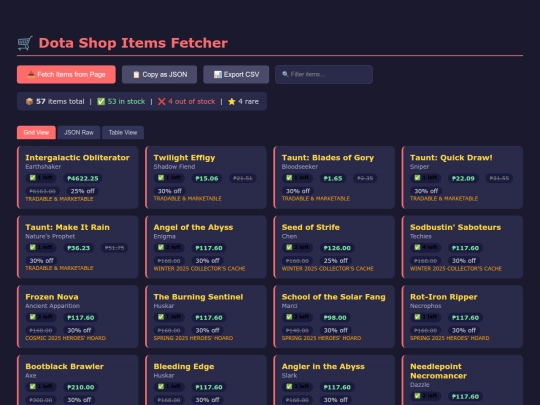Click the Nature's Prophet hero label

(50, 236)
